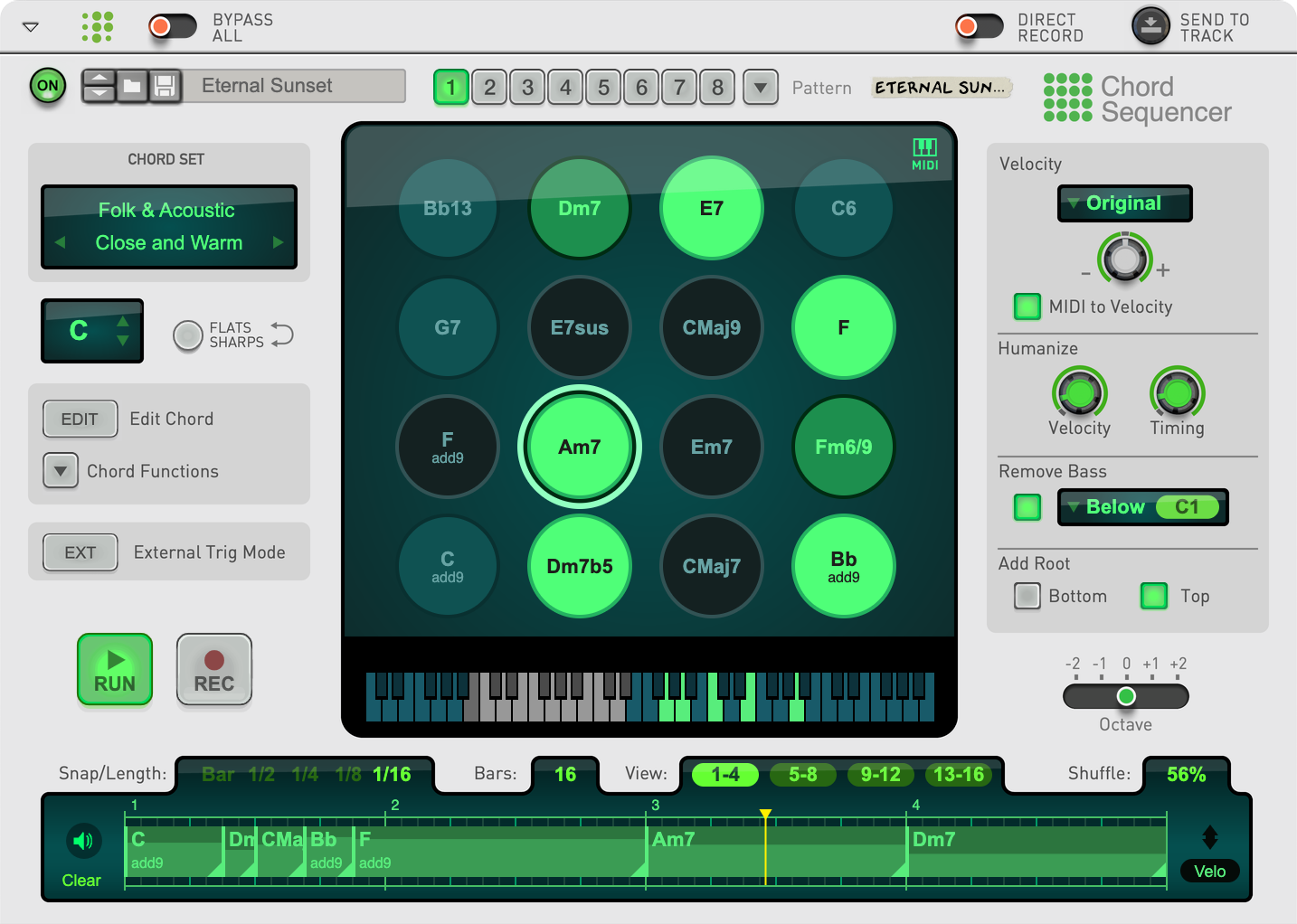Click the MIDI icon in the chord pad area
The image size is (1297, 924).
pos(924,154)
